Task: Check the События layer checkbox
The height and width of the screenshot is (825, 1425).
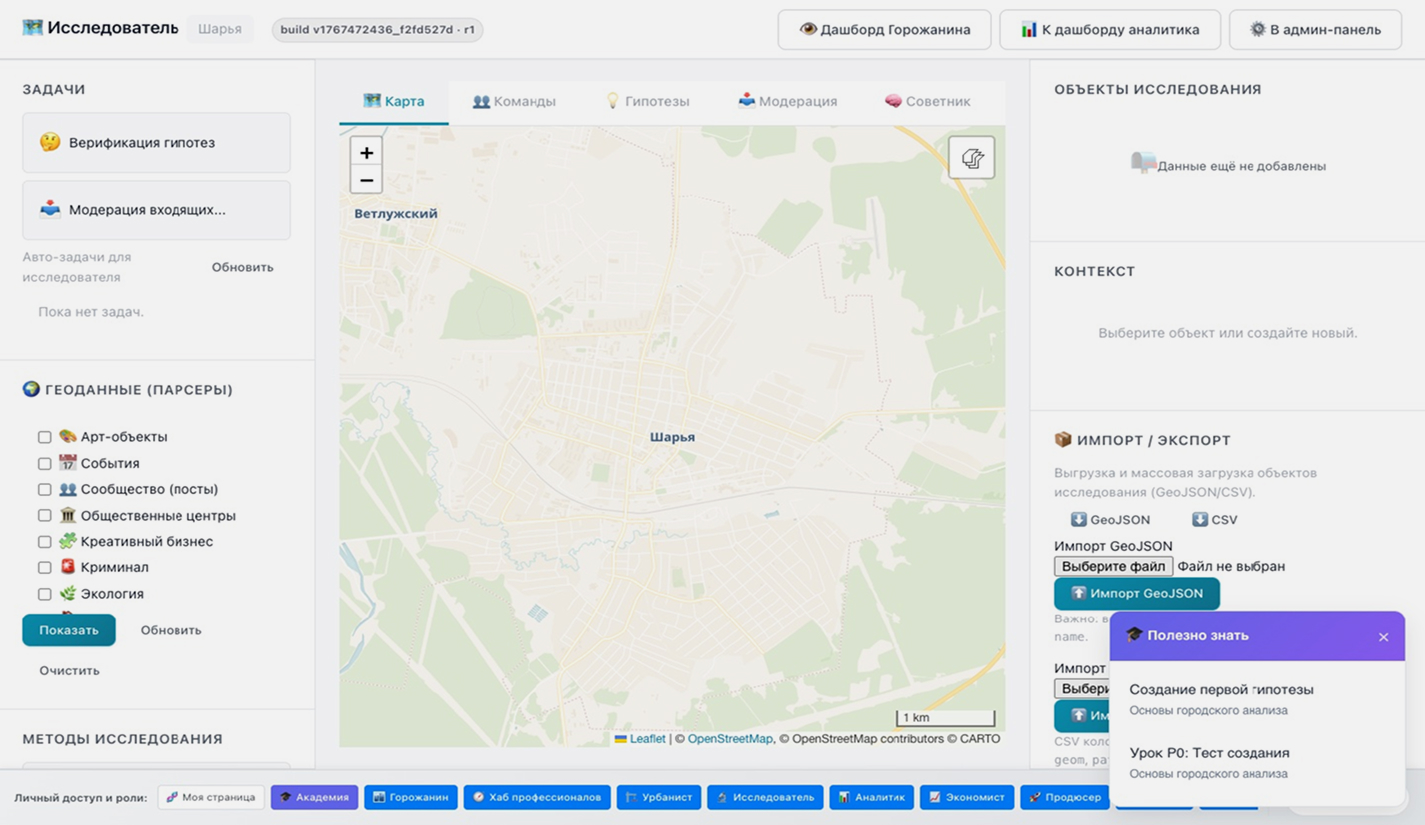Action: 45,464
